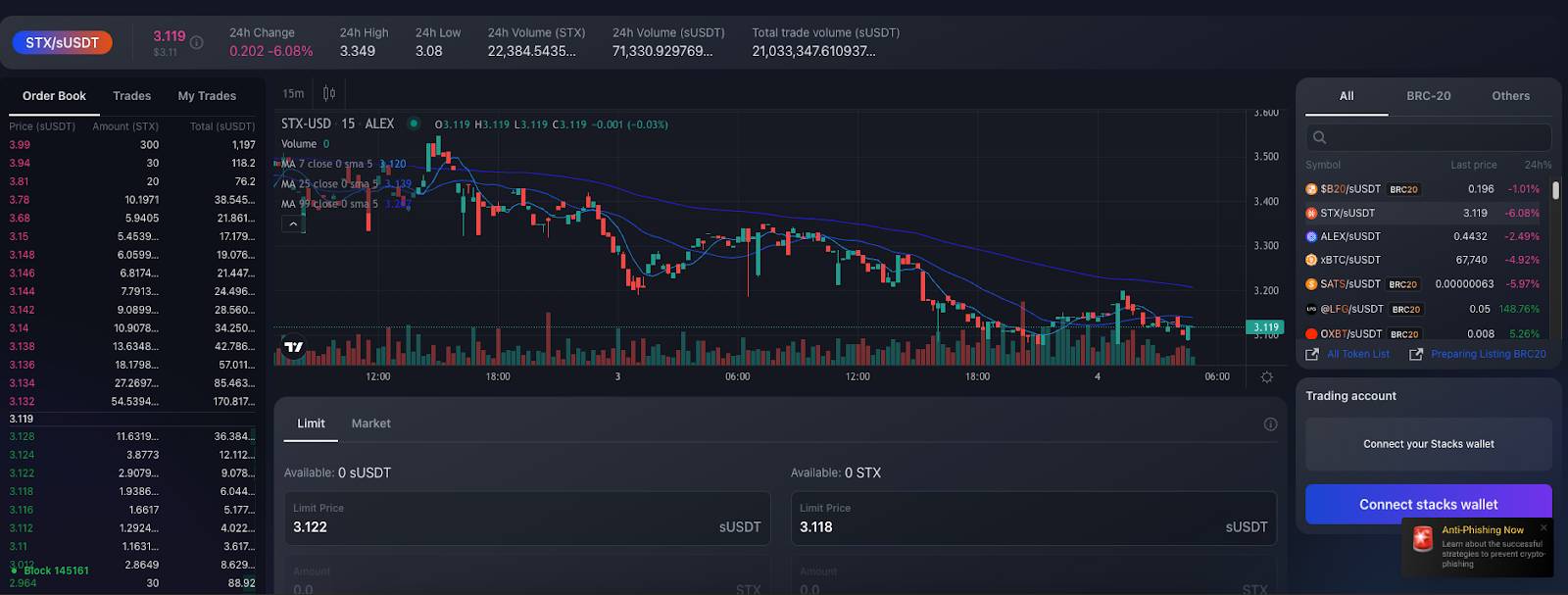
Task: Select the OXBT/sUSDT pair row
Action: [1422, 333]
